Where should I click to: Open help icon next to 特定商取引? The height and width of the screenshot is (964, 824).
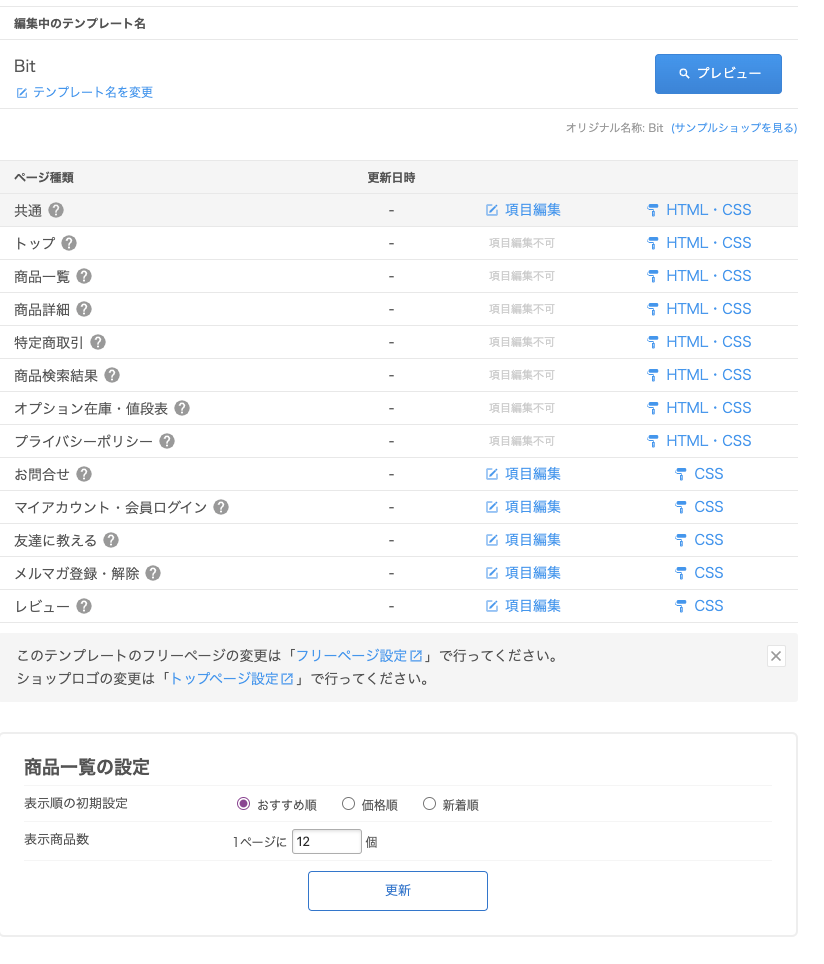click(x=98, y=342)
